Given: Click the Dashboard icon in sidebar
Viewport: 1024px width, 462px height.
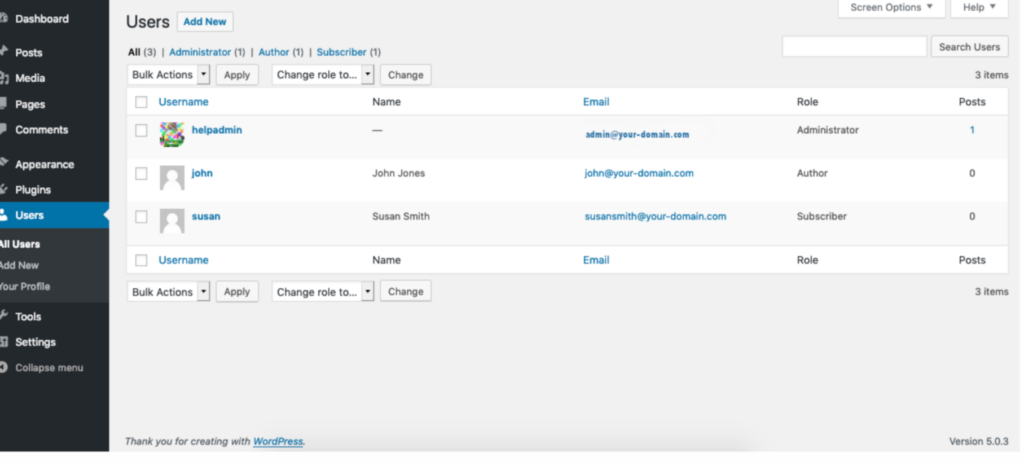Looking at the screenshot, I should [4, 19].
